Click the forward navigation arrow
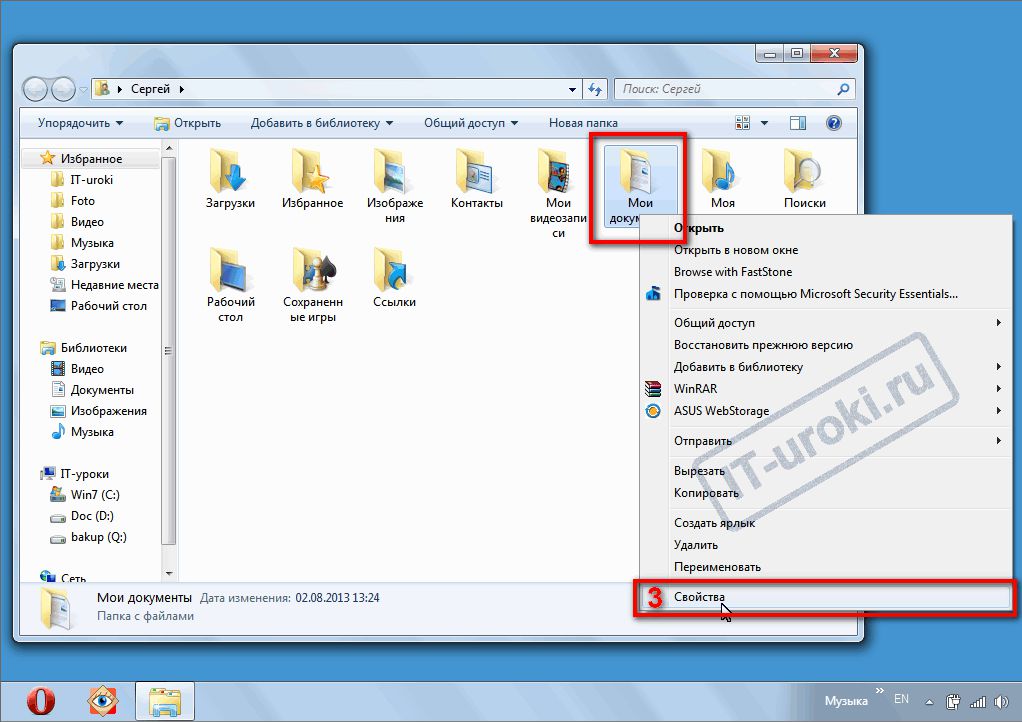Viewport: 1022px width, 722px height. pos(63,89)
